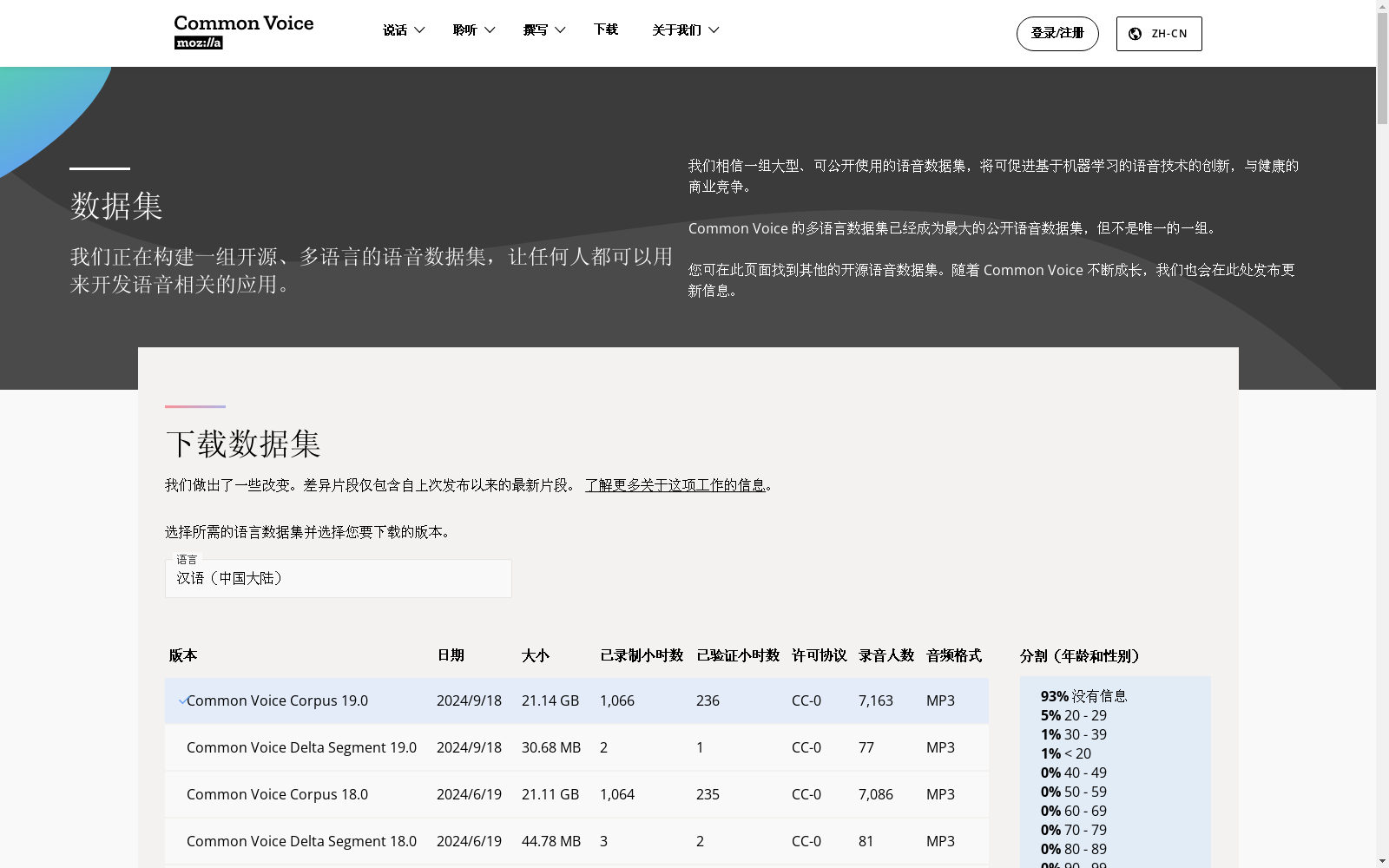Image resolution: width=1389 pixels, height=868 pixels.
Task: Open the 聆听 navigation item
Action: pyautogui.click(x=465, y=30)
